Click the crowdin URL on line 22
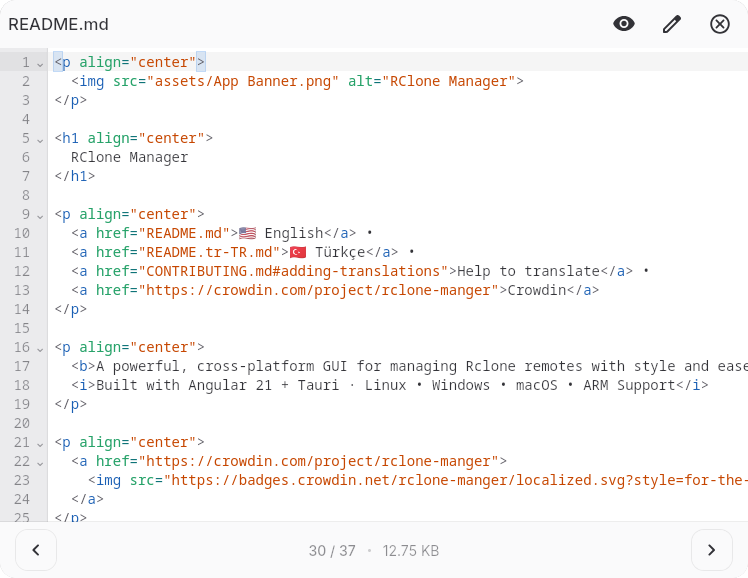This screenshot has height=578, width=748. [318, 461]
